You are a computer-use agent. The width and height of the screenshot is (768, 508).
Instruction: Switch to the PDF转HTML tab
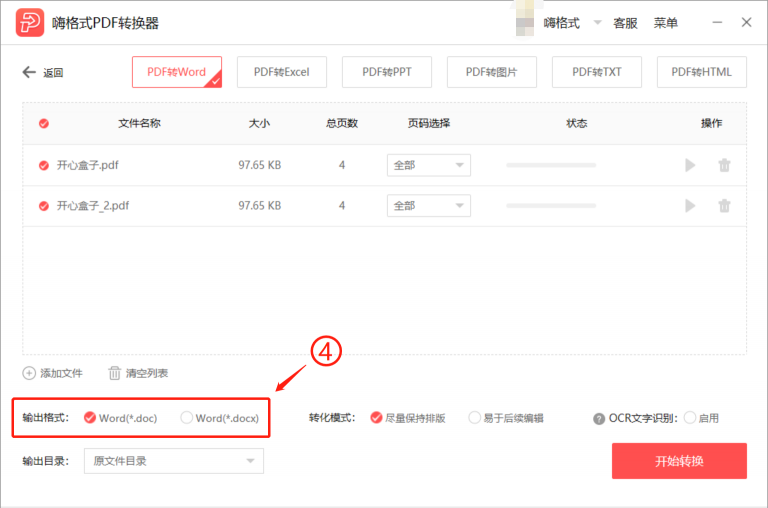(x=702, y=72)
